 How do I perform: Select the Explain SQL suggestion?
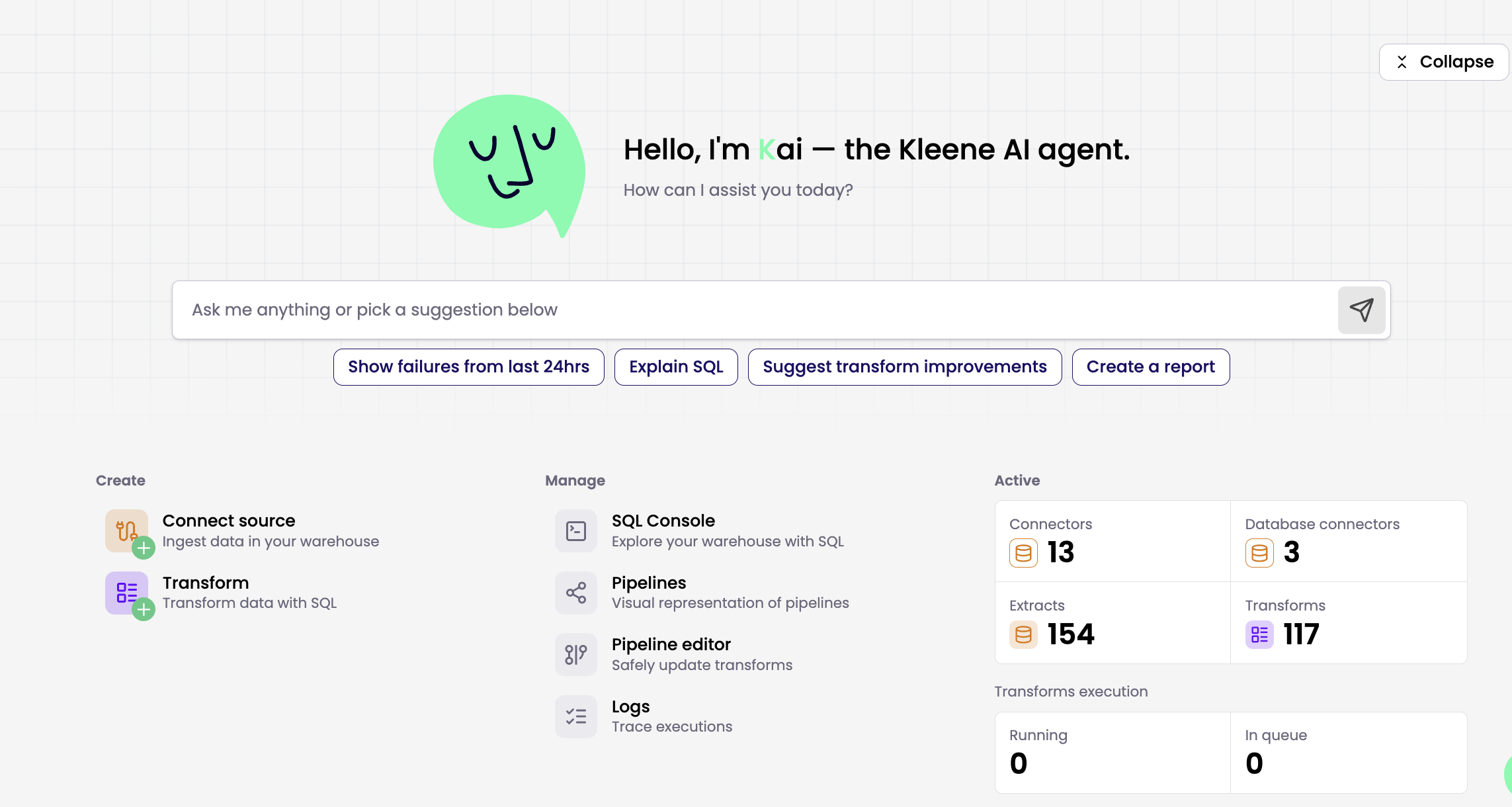pyautogui.click(x=676, y=367)
